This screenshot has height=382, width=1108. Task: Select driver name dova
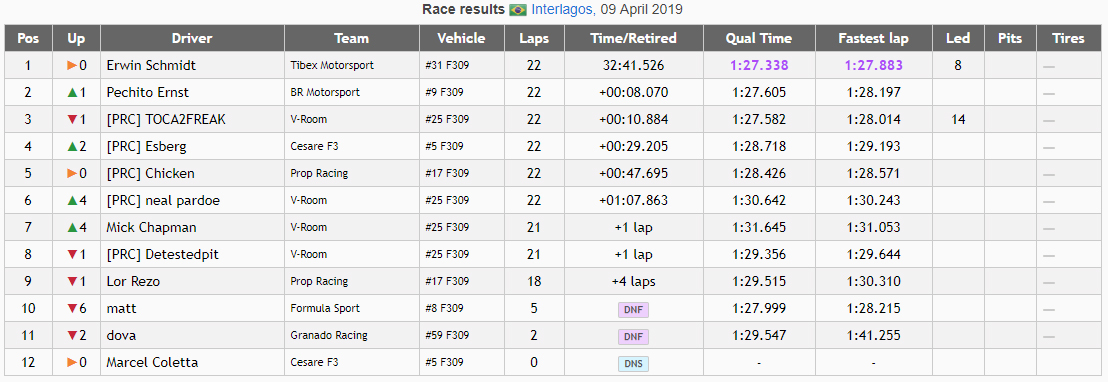(122, 335)
